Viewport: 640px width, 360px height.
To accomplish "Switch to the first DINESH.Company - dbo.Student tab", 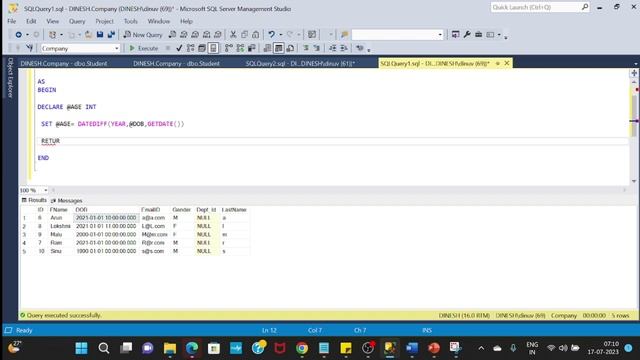I will click(x=64, y=64).
